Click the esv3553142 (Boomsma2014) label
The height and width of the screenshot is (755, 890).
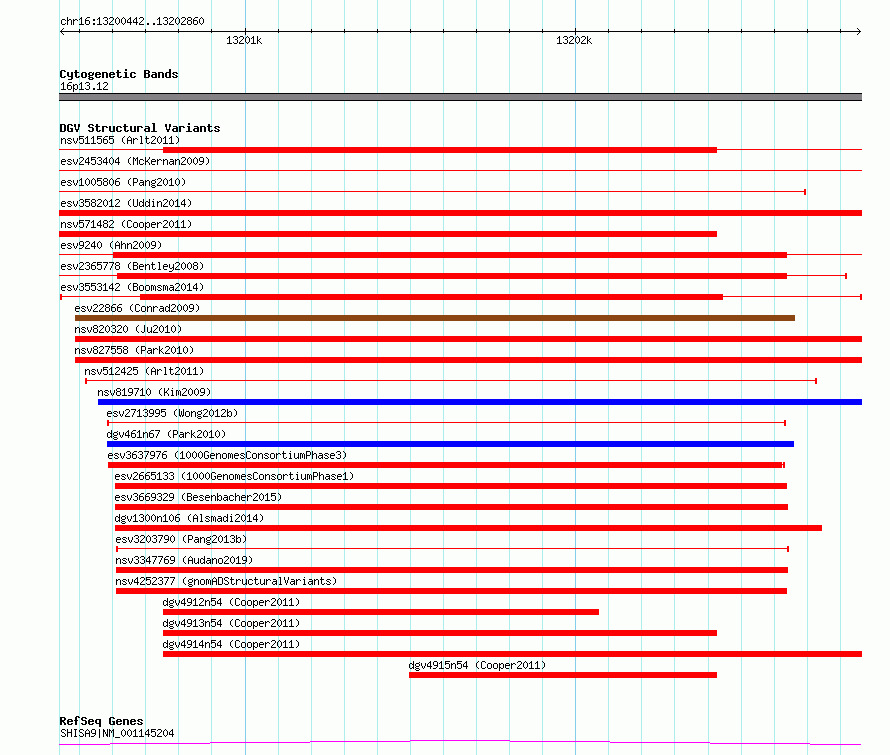132,287
